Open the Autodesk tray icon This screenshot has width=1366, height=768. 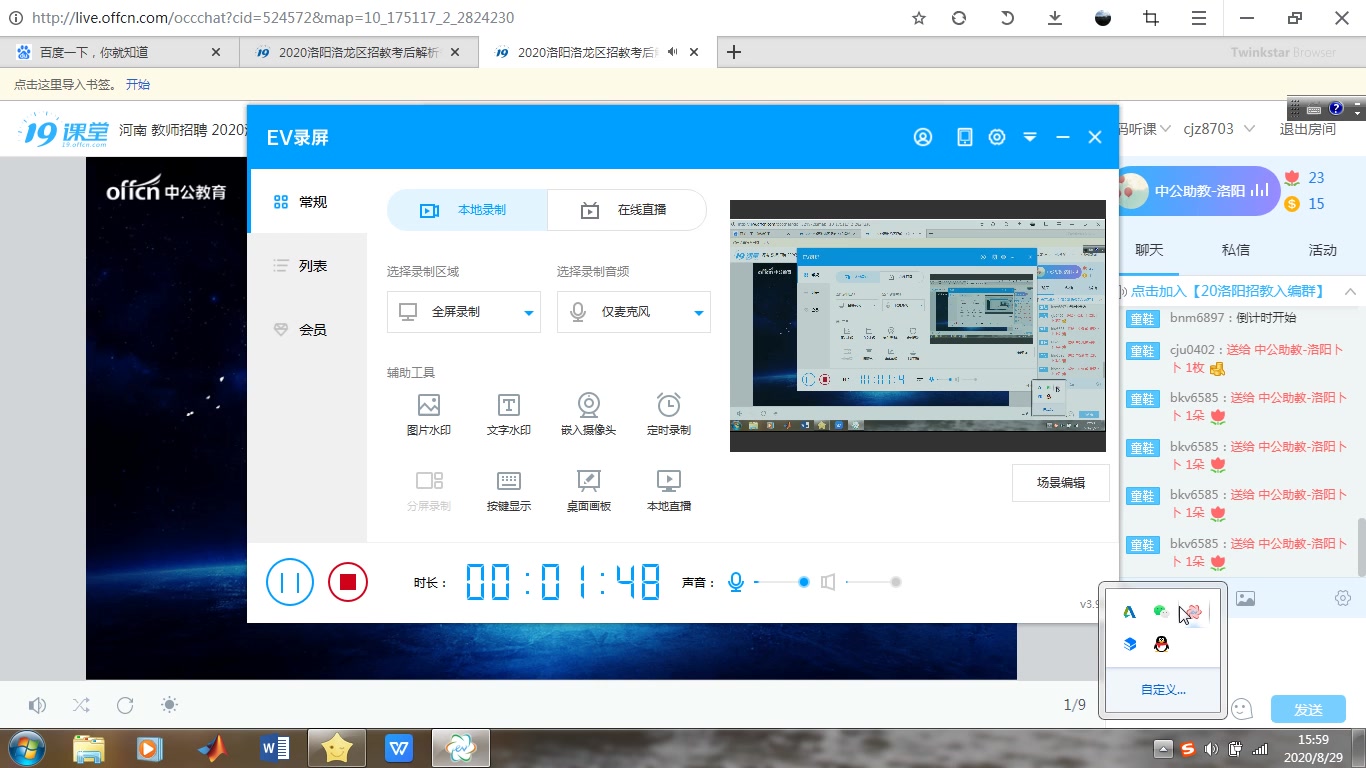tap(1129, 612)
